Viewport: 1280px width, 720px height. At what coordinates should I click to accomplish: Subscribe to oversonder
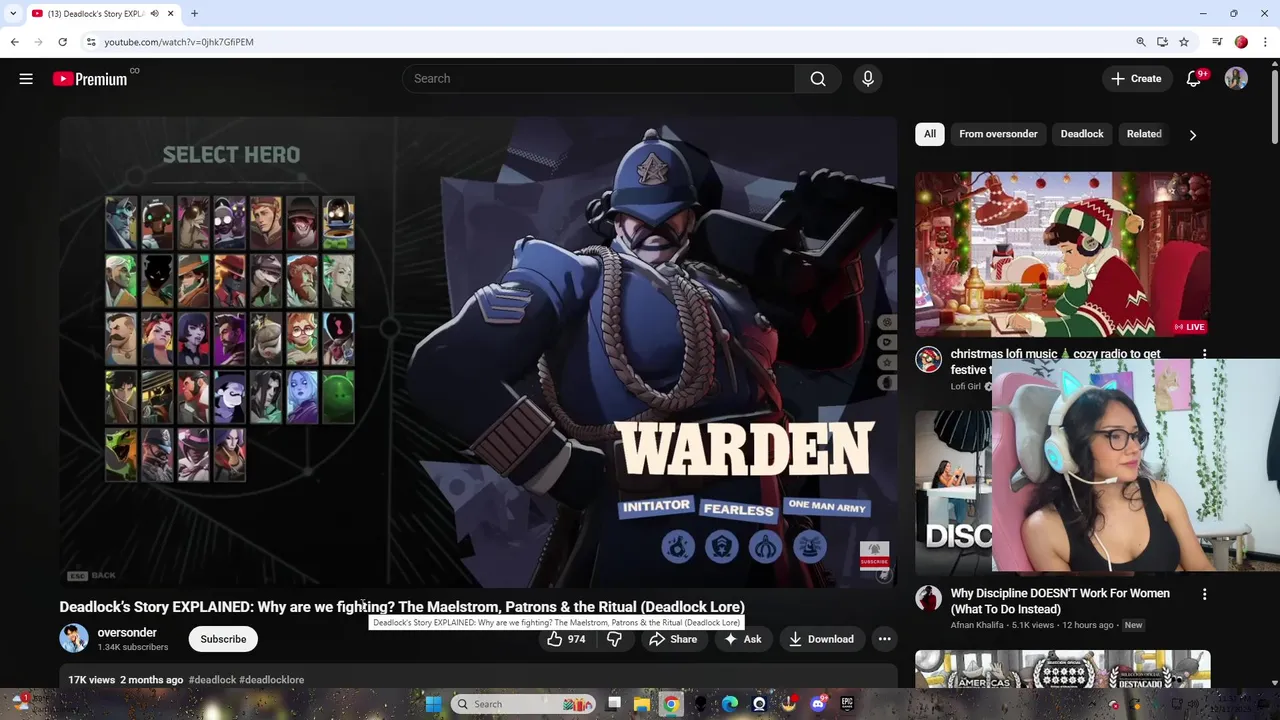click(223, 639)
